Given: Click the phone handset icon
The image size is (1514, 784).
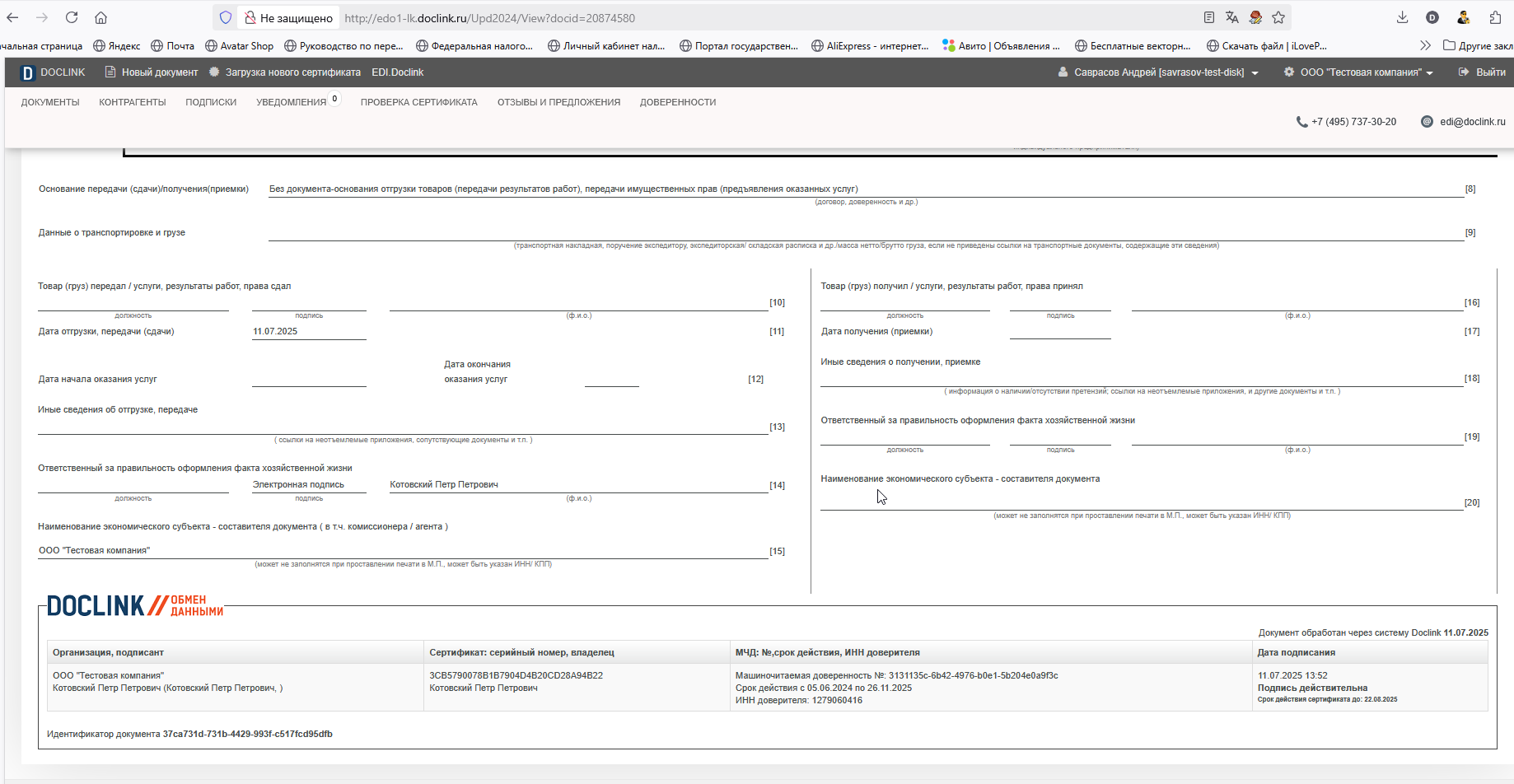Looking at the screenshot, I should click(1301, 122).
